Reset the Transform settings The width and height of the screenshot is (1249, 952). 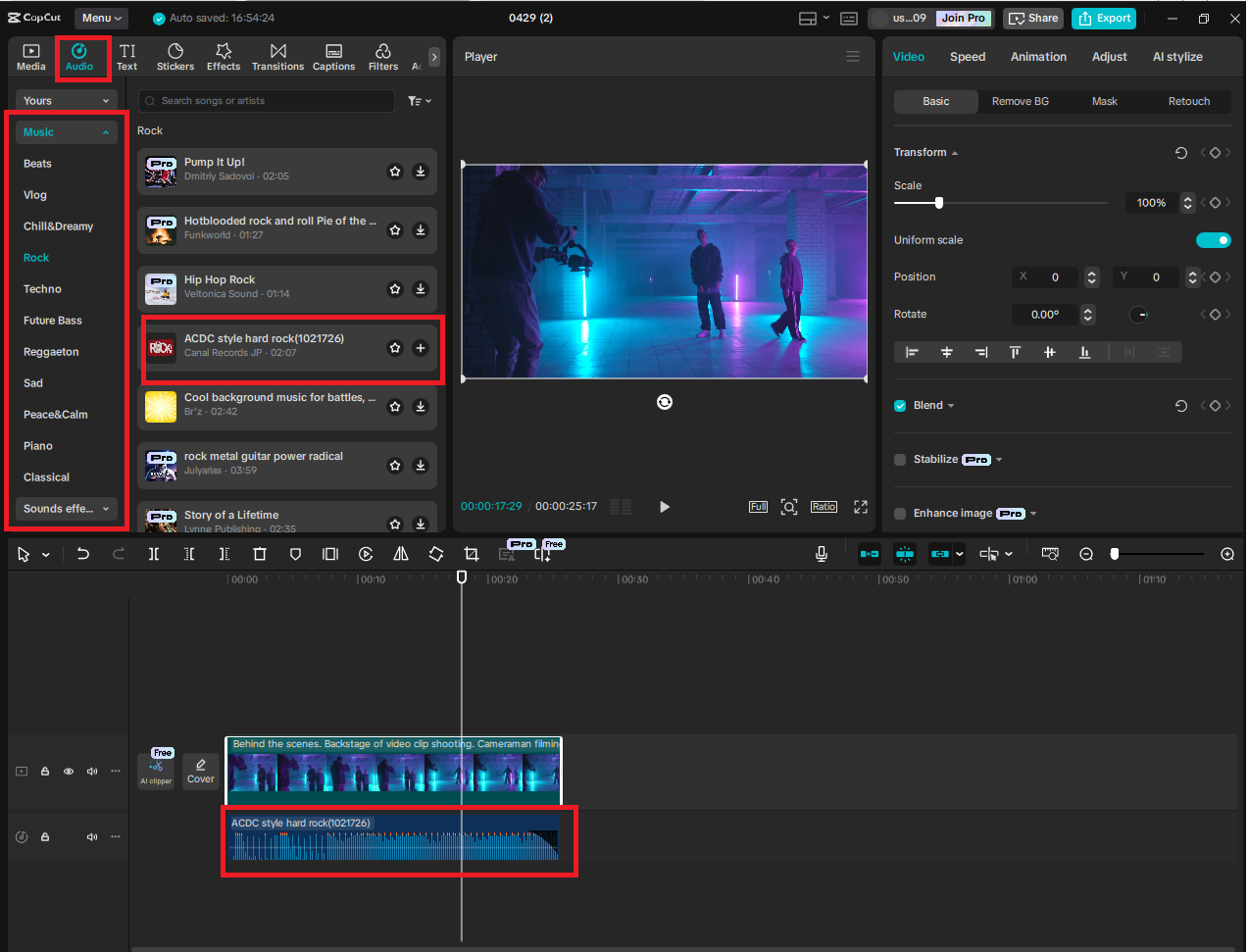1181,153
